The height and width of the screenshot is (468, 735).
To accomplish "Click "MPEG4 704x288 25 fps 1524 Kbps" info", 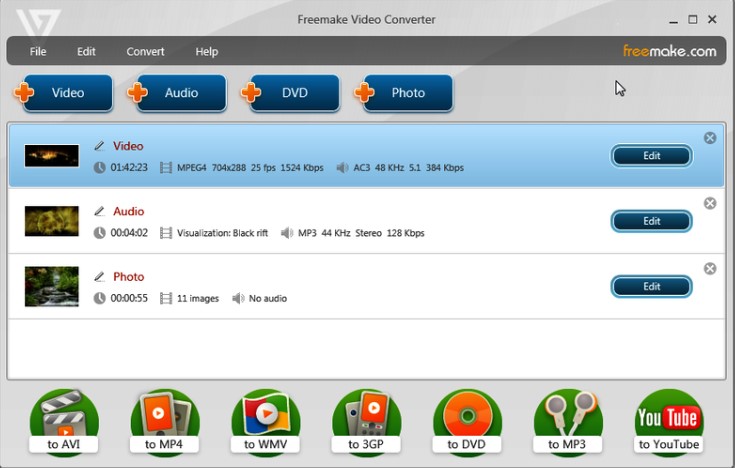I will [250, 168].
